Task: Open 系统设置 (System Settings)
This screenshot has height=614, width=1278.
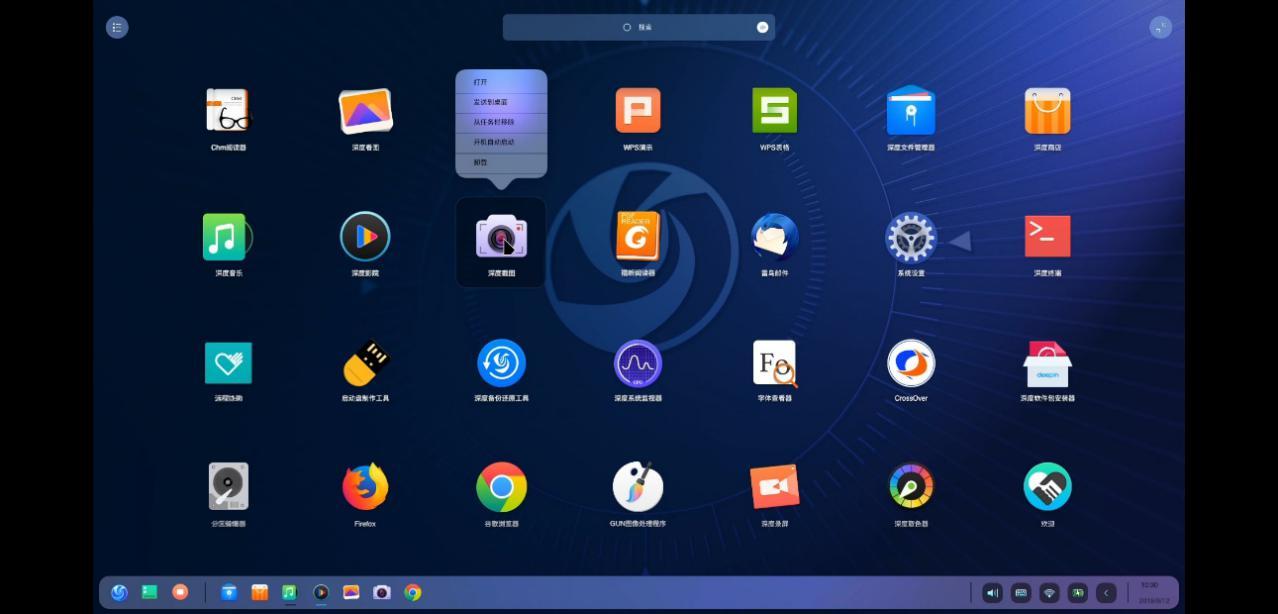Action: [x=911, y=238]
